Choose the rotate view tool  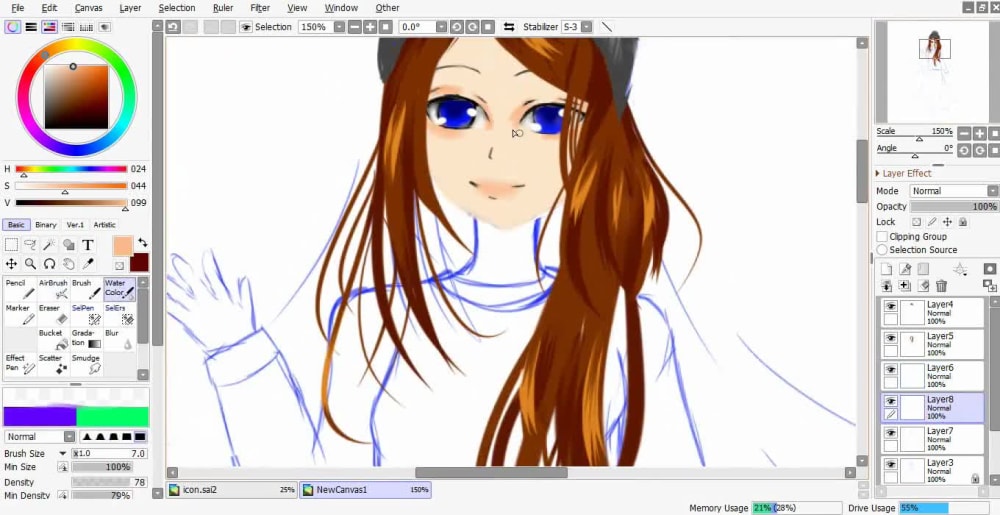pos(49,264)
